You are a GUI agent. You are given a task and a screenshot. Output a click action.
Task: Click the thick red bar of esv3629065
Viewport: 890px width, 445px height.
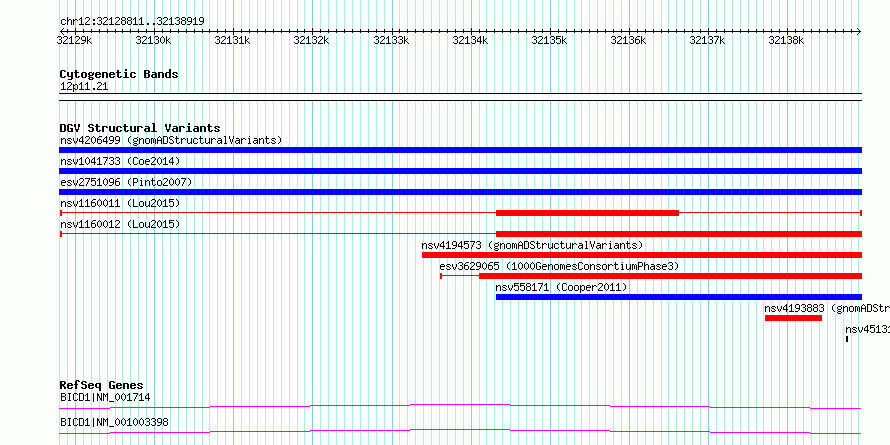click(x=670, y=276)
